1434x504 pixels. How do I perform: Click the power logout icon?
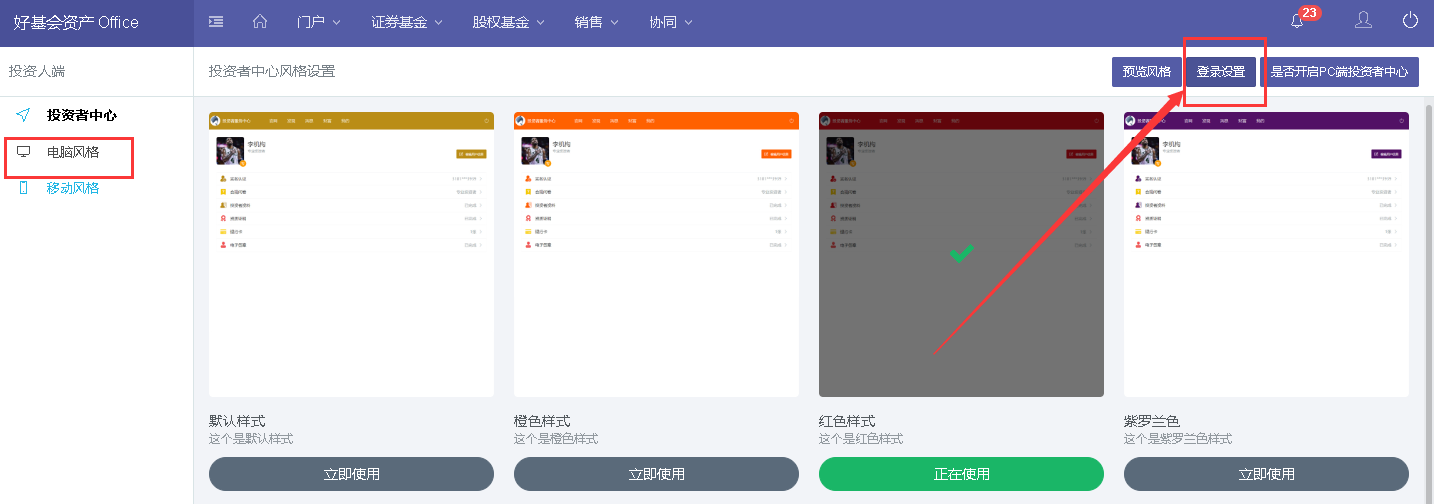coord(1411,21)
